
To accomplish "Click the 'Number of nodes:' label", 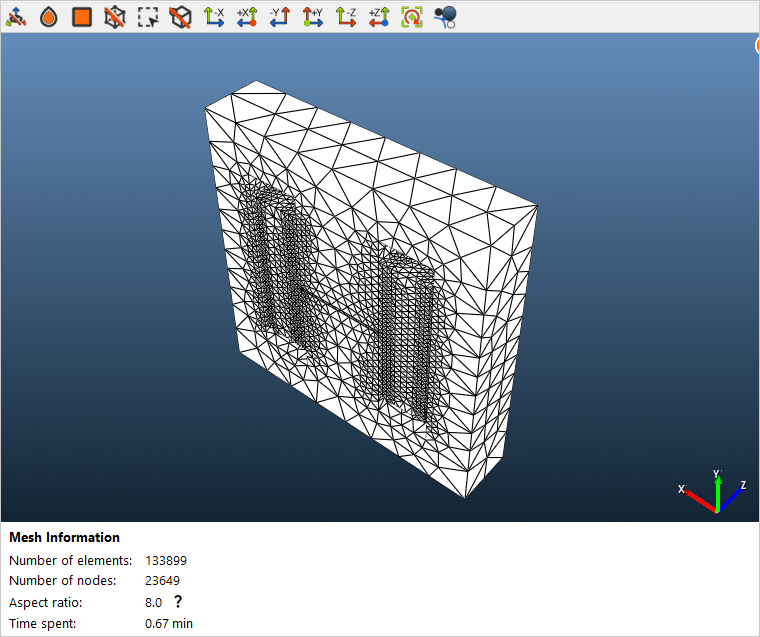I will pos(63,580).
